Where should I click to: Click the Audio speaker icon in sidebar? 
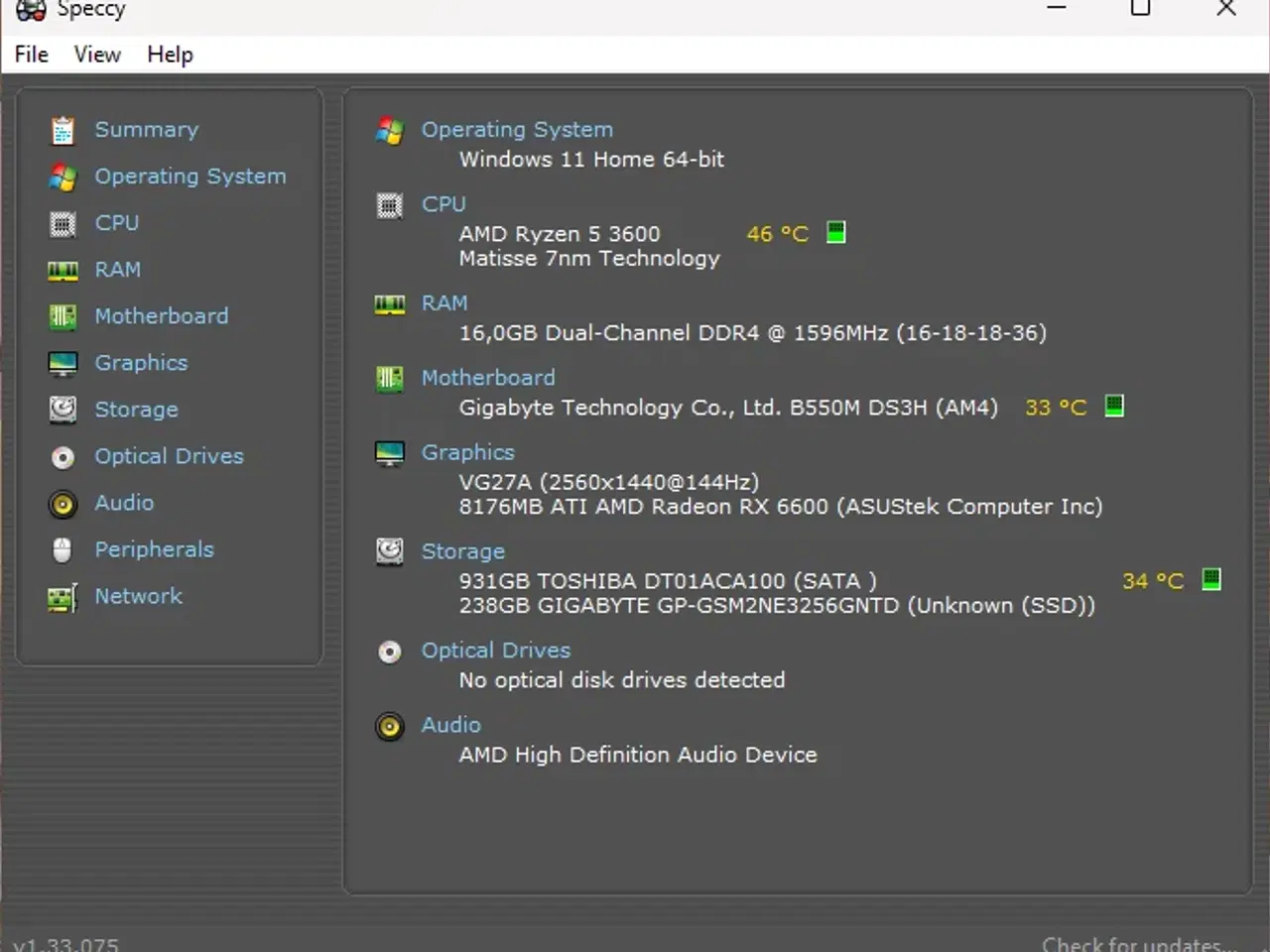coord(63,504)
